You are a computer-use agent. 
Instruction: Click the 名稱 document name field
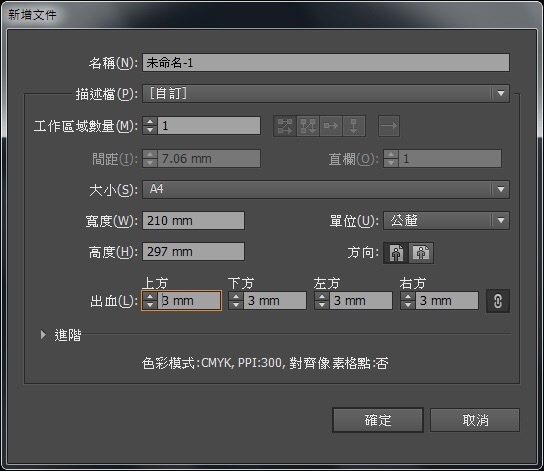[326, 63]
